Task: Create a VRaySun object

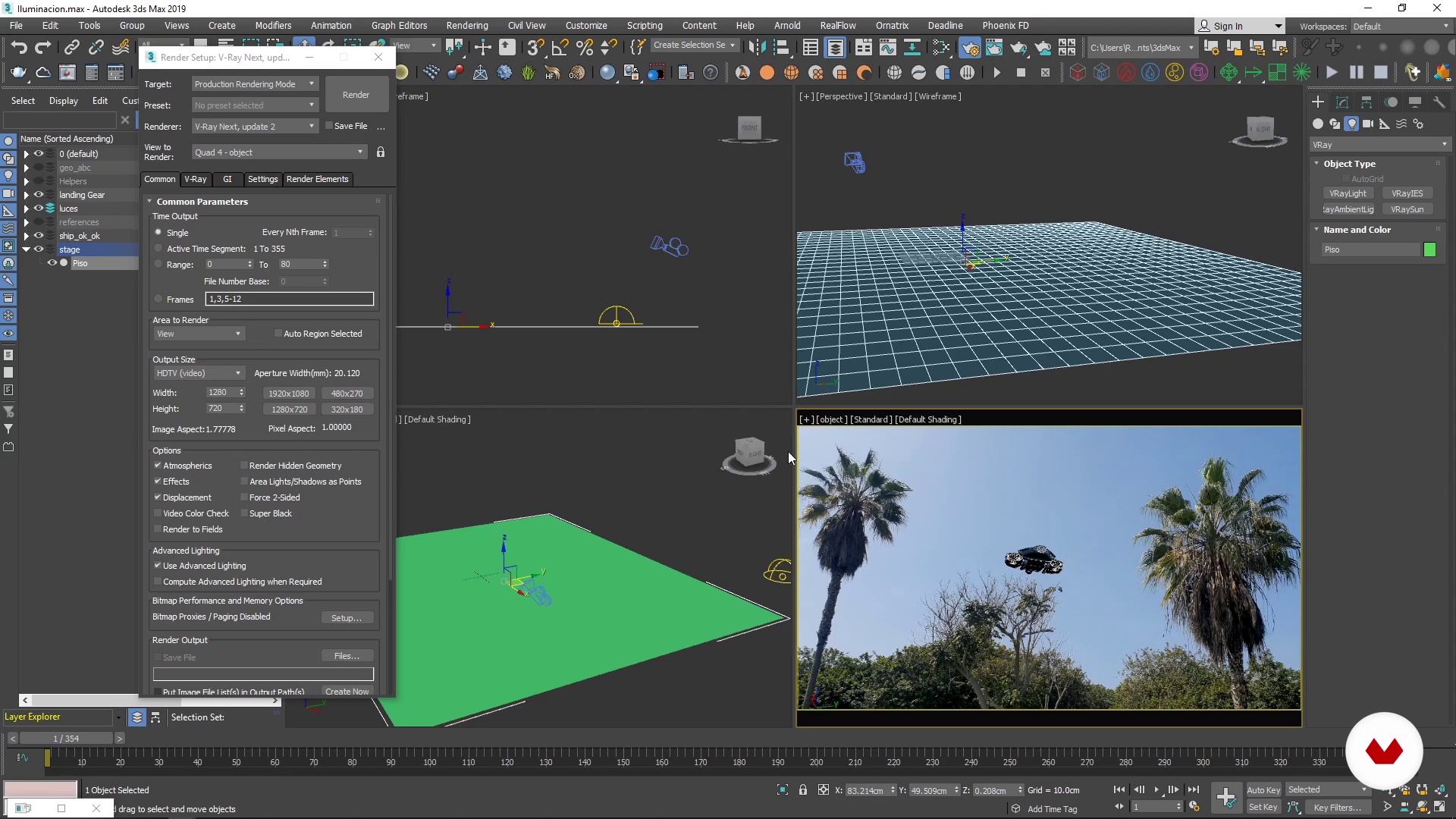Action: (1407, 209)
